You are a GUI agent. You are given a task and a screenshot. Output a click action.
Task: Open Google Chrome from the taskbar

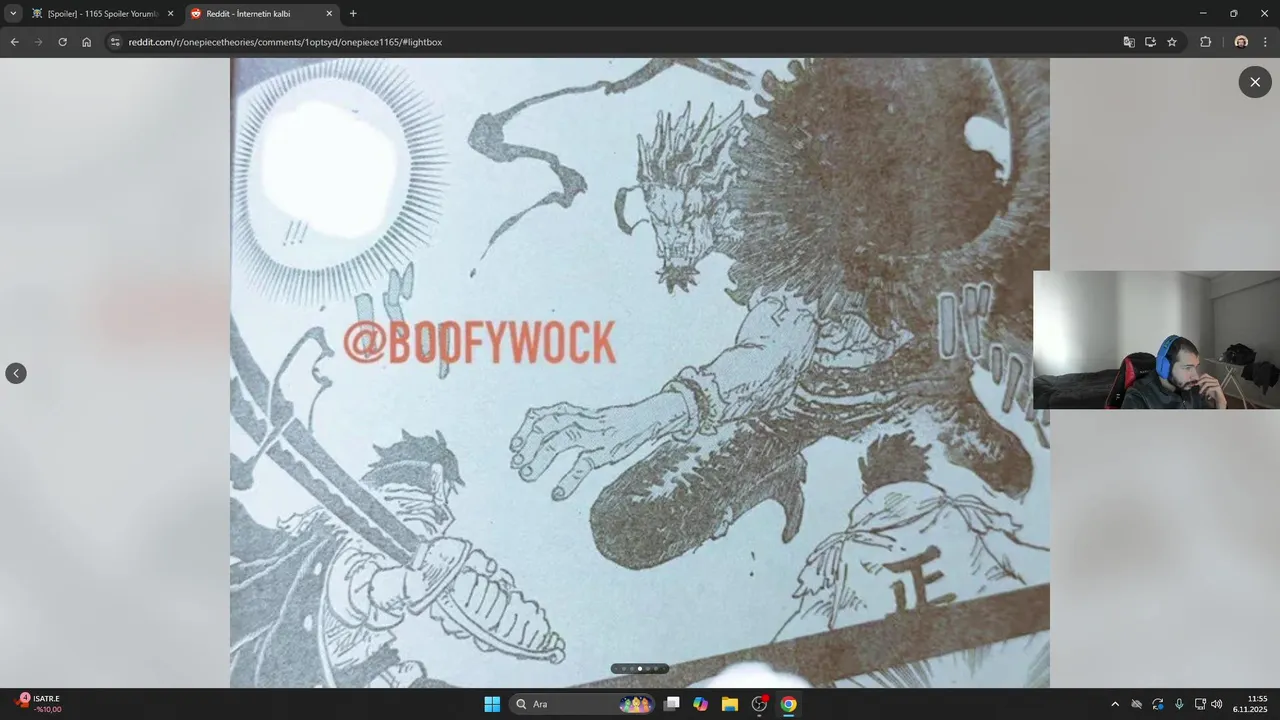click(x=788, y=704)
